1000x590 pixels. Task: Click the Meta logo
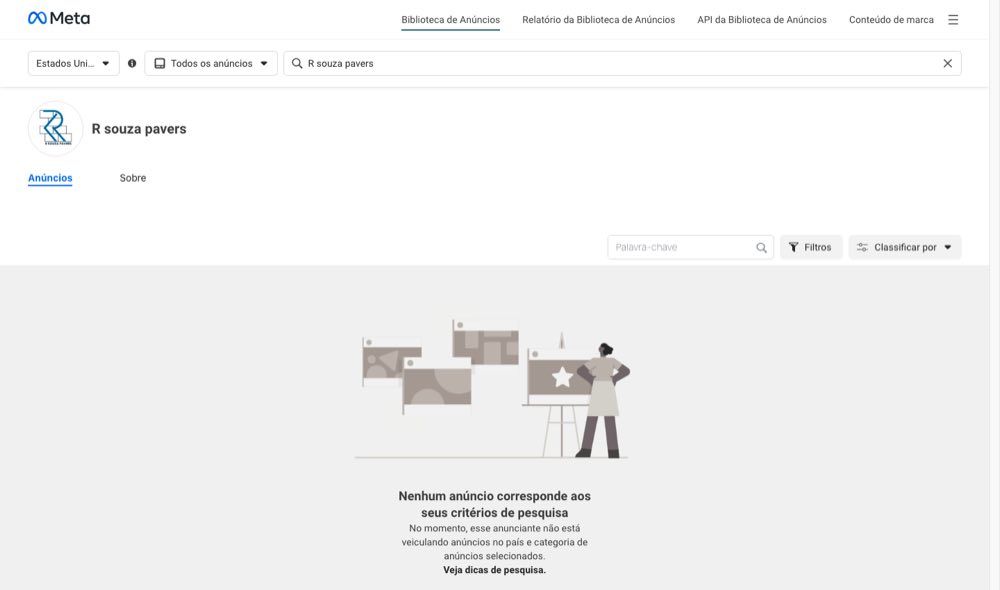[x=59, y=18]
